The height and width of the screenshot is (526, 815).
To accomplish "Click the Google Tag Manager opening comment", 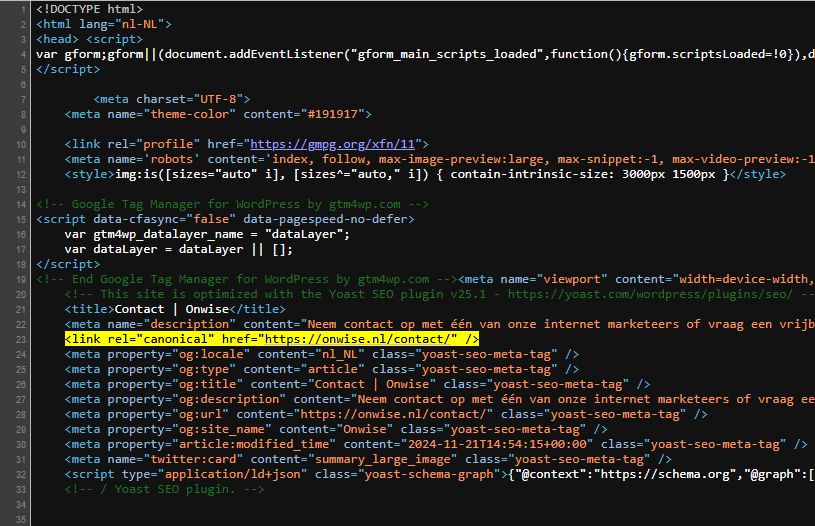I will click(232, 204).
